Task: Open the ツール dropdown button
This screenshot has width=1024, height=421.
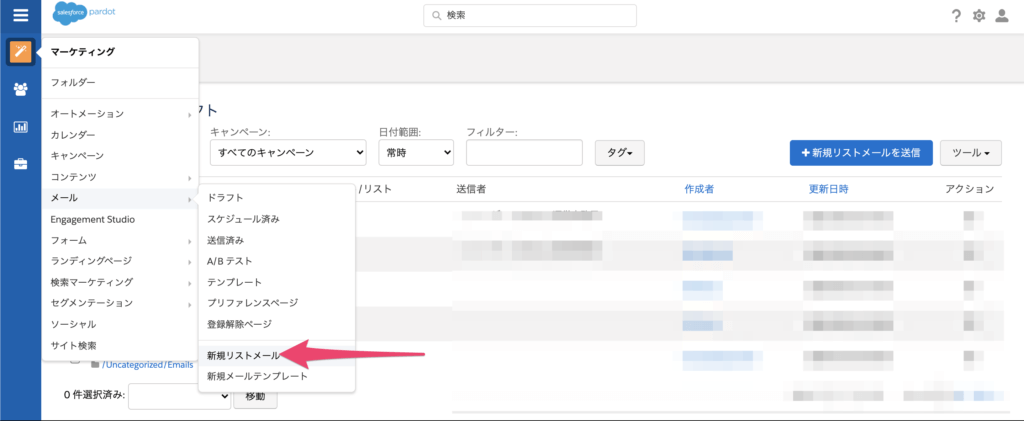Action: pos(971,153)
